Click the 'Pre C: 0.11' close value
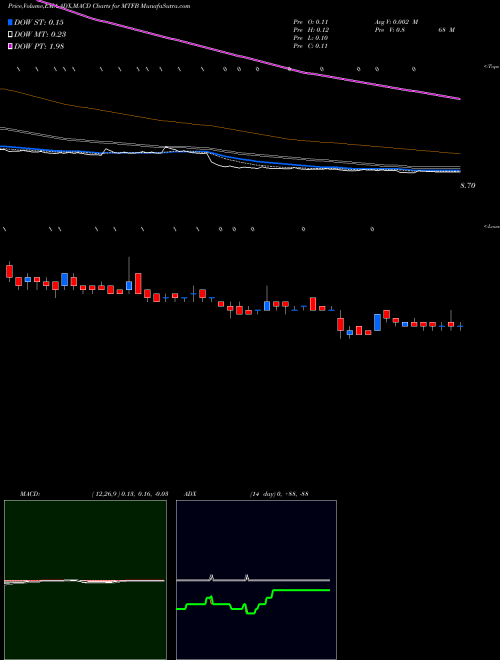 tap(311, 46)
